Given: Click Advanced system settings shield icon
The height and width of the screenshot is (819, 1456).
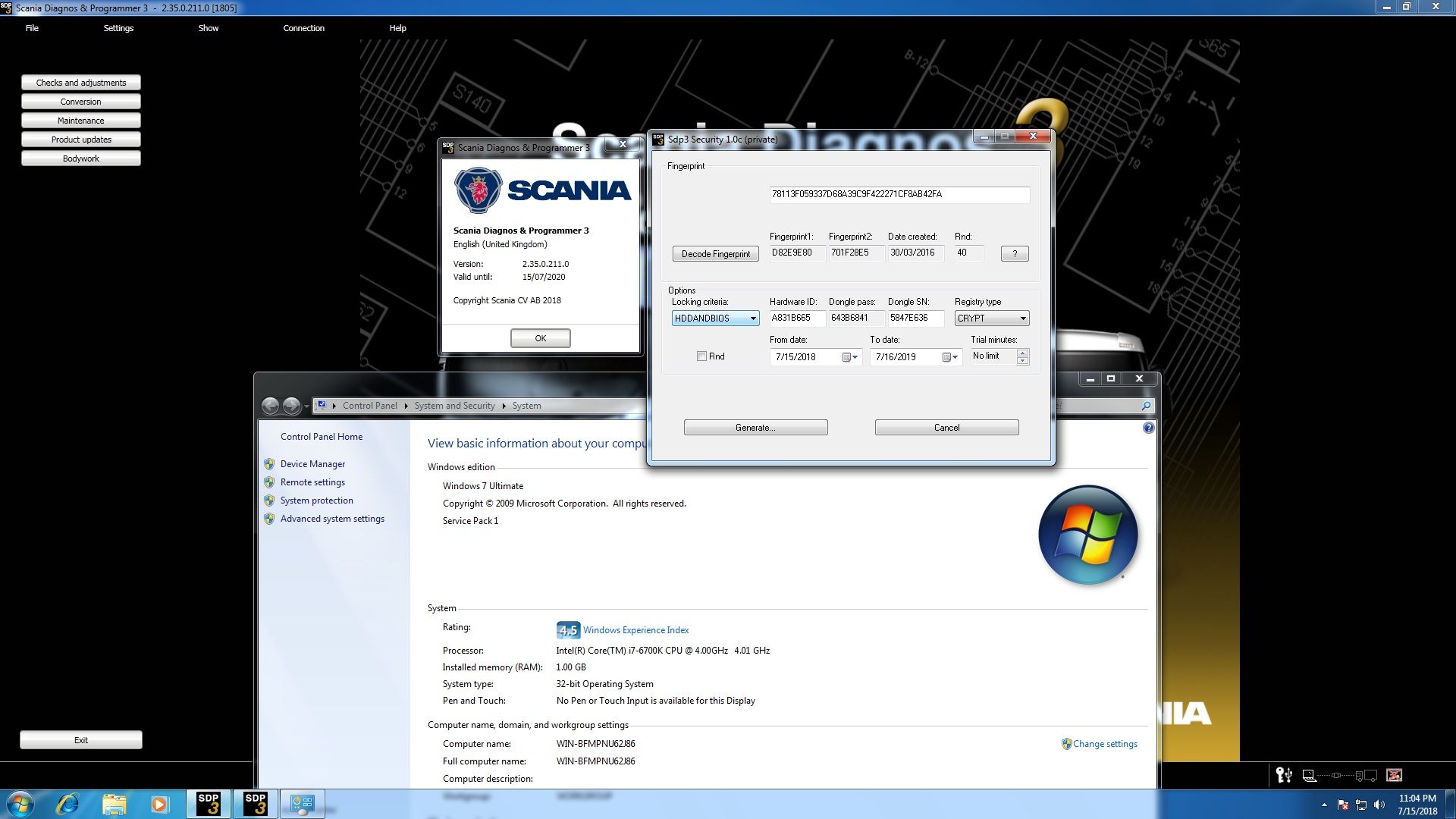Looking at the screenshot, I should pos(269,519).
